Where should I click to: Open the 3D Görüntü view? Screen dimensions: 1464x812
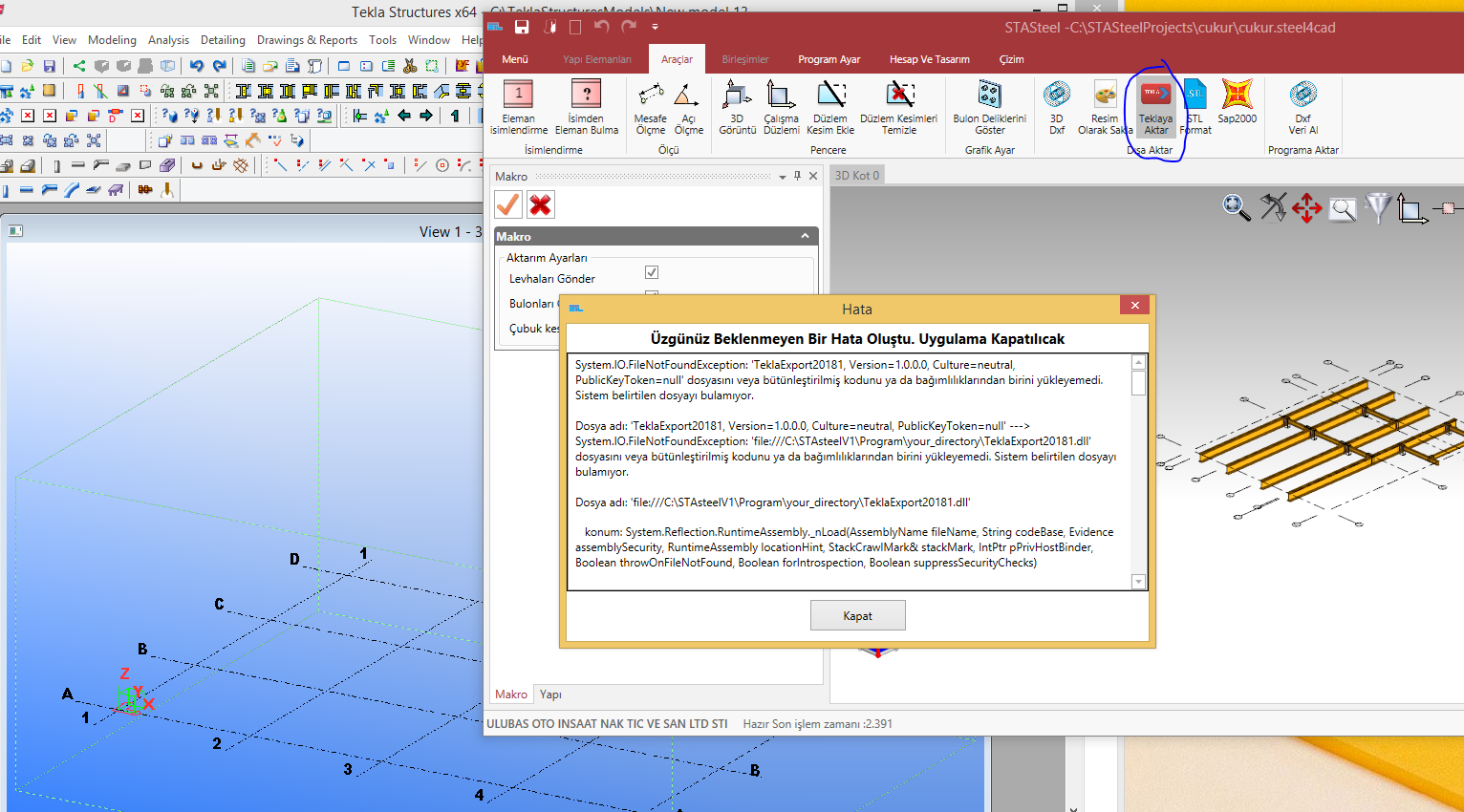(737, 96)
